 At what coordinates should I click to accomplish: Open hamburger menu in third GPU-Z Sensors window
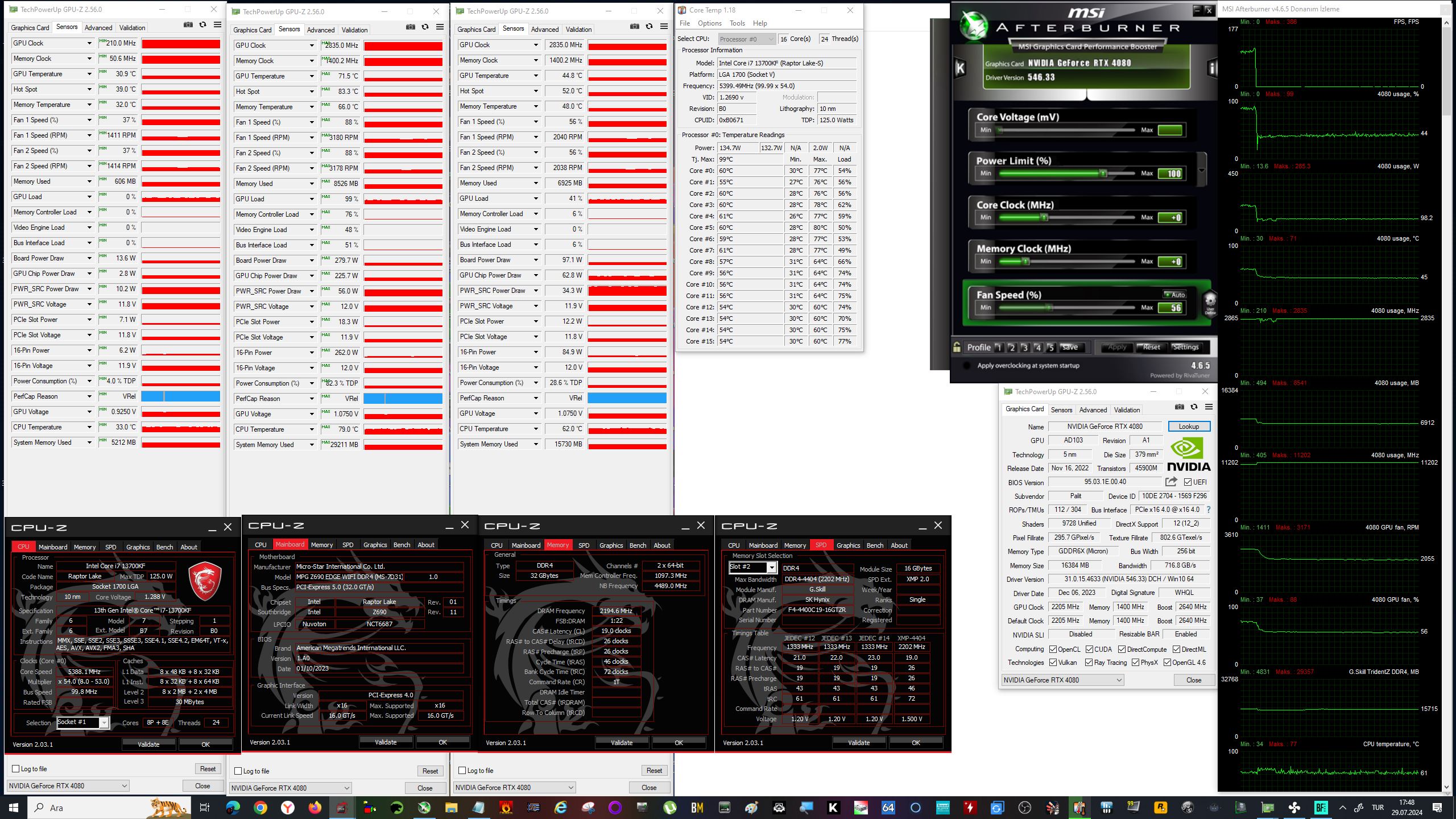[x=664, y=26]
